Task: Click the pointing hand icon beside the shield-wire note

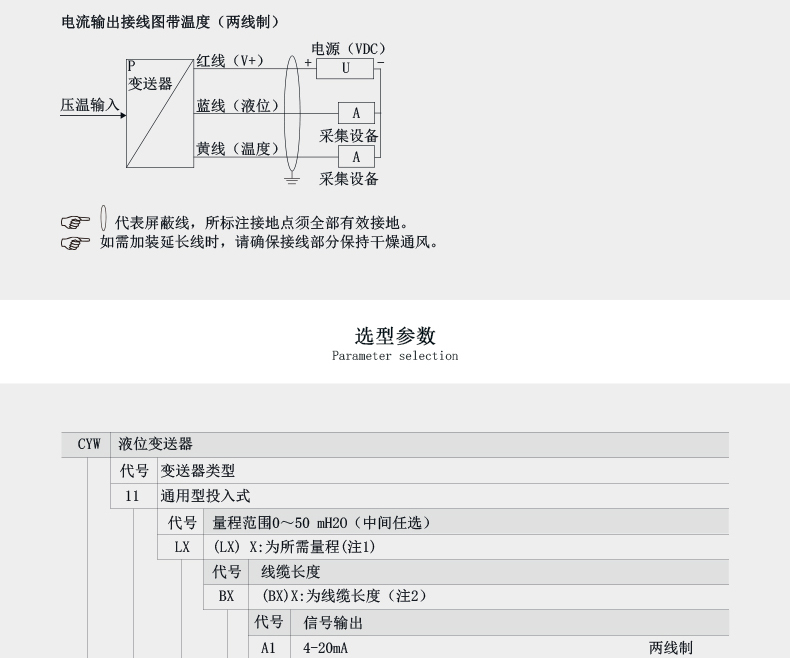Action: pos(74,223)
